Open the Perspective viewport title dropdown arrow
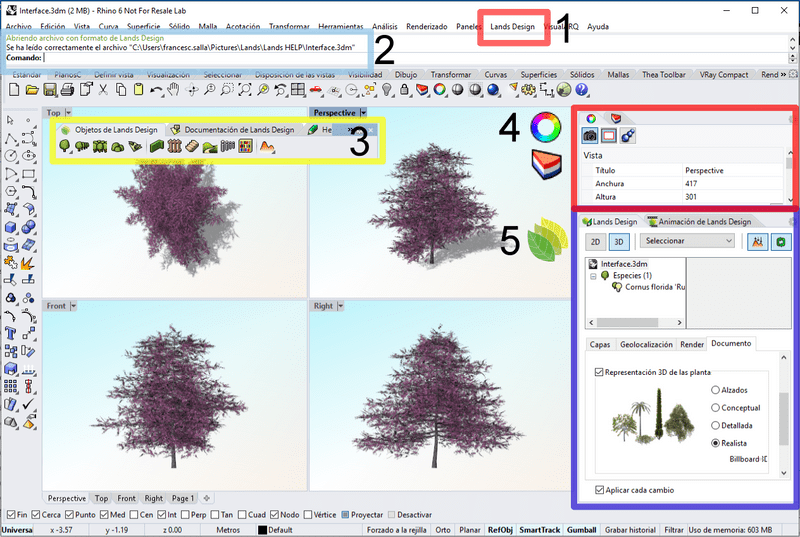 (x=363, y=113)
